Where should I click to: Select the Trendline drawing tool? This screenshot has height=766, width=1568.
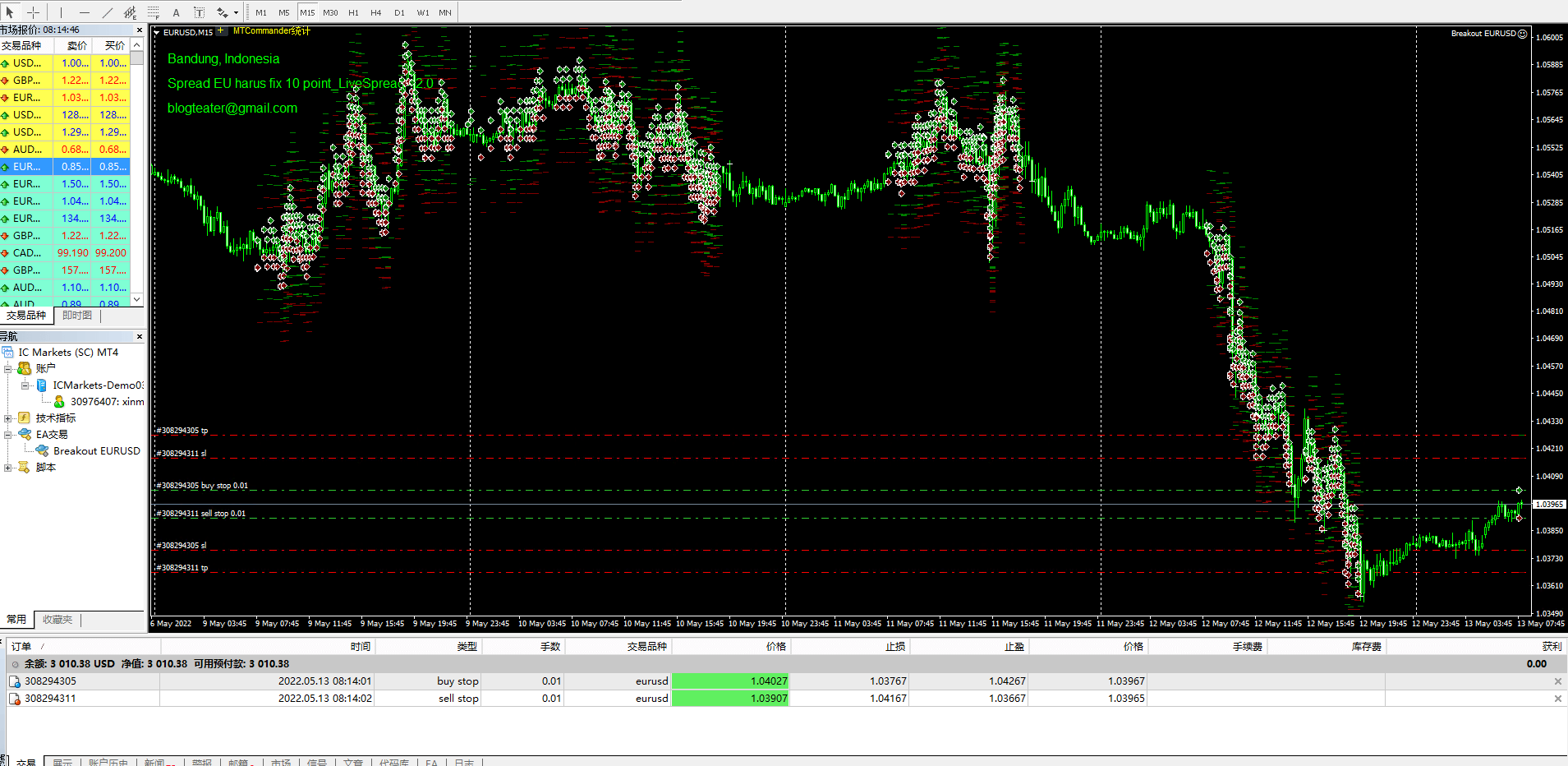click(x=107, y=12)
